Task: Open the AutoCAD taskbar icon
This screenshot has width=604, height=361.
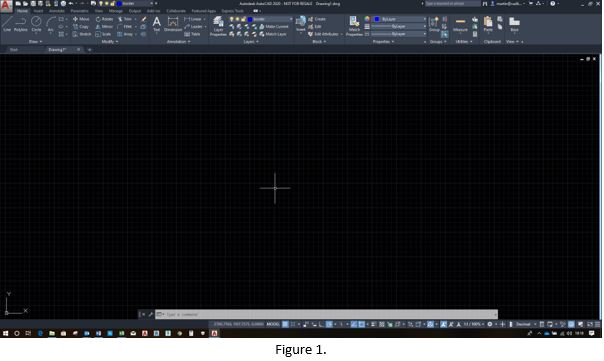Action: (x=214, y=333)
